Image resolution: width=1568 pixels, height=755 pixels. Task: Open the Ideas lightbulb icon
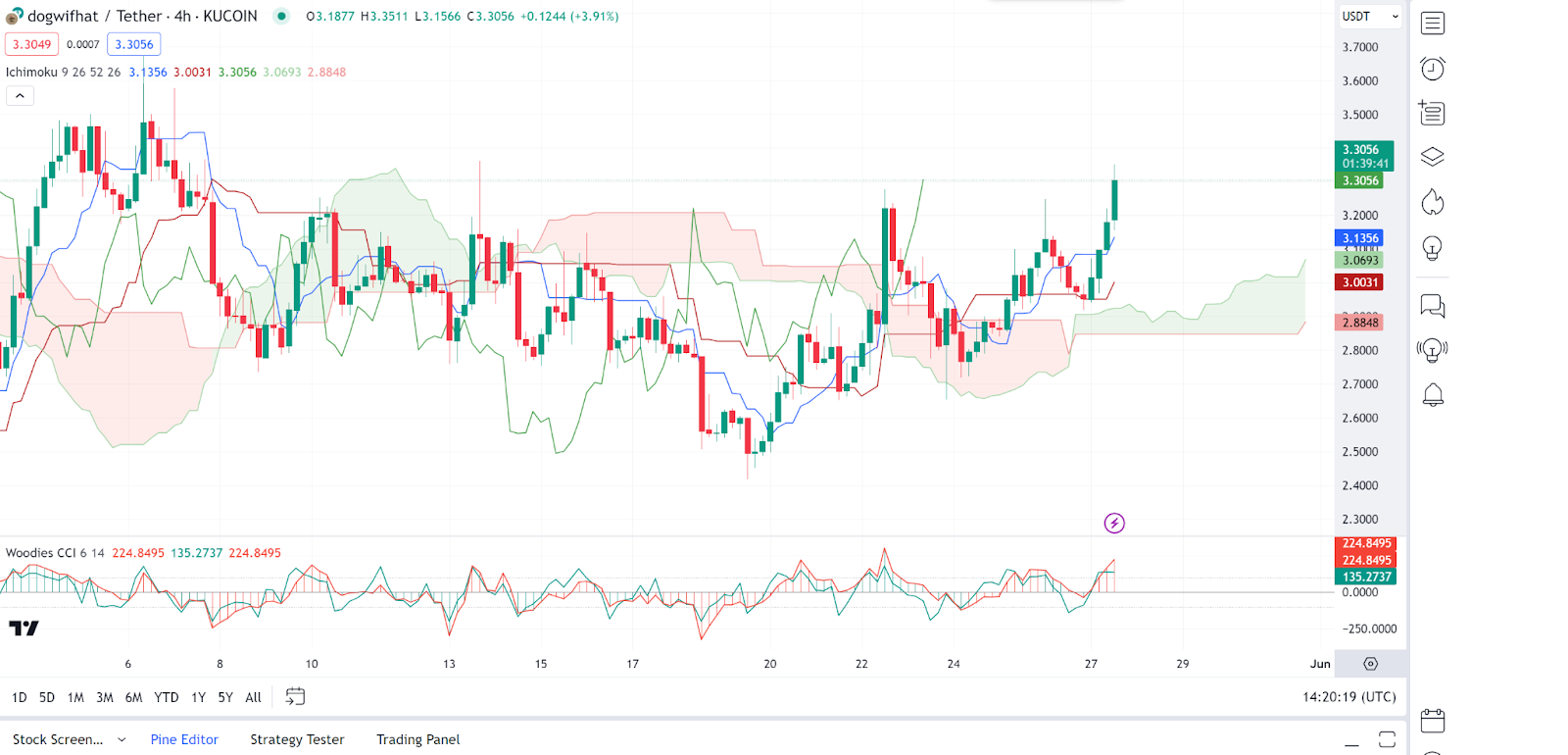[x=1433, y=248]
